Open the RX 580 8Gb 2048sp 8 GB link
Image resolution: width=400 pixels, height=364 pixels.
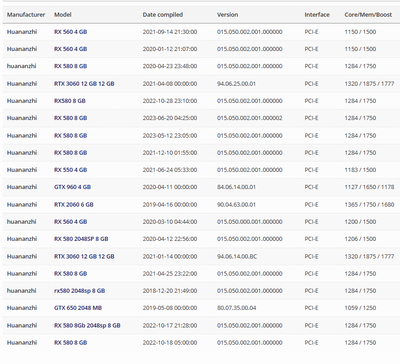point(87,325)
